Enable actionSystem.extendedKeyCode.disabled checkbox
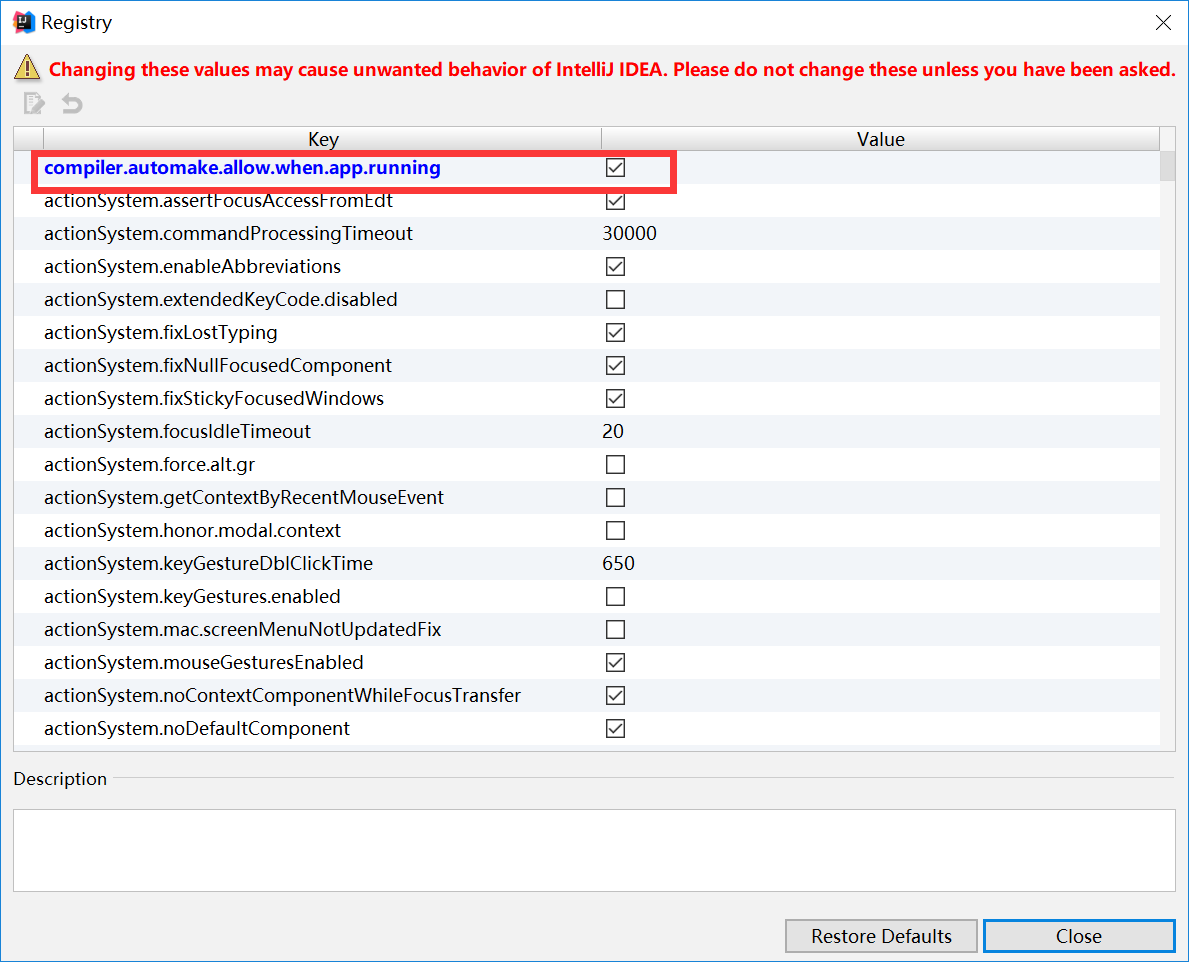 [616, 299]
